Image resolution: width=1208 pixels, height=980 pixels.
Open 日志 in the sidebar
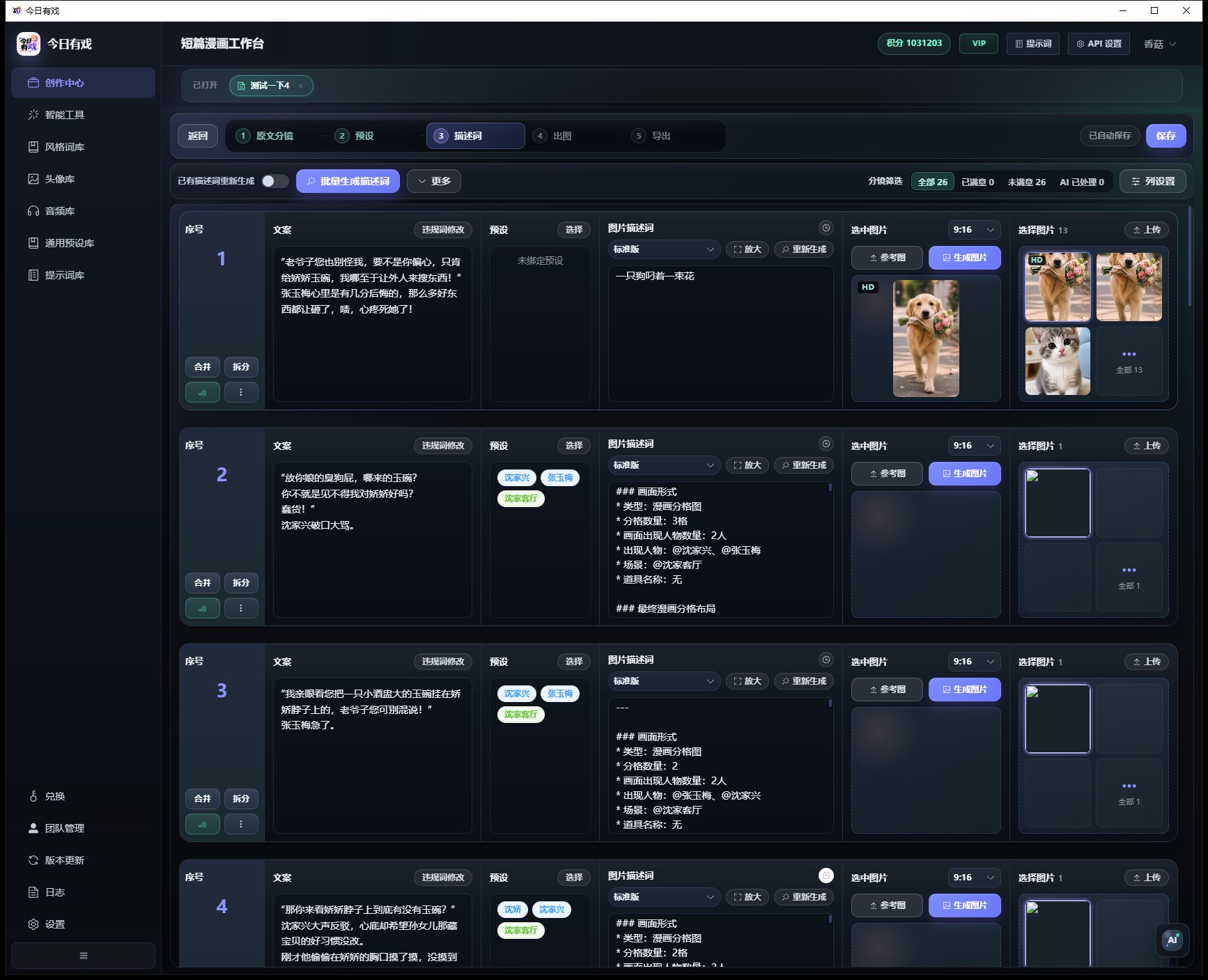tap(83, 892)
